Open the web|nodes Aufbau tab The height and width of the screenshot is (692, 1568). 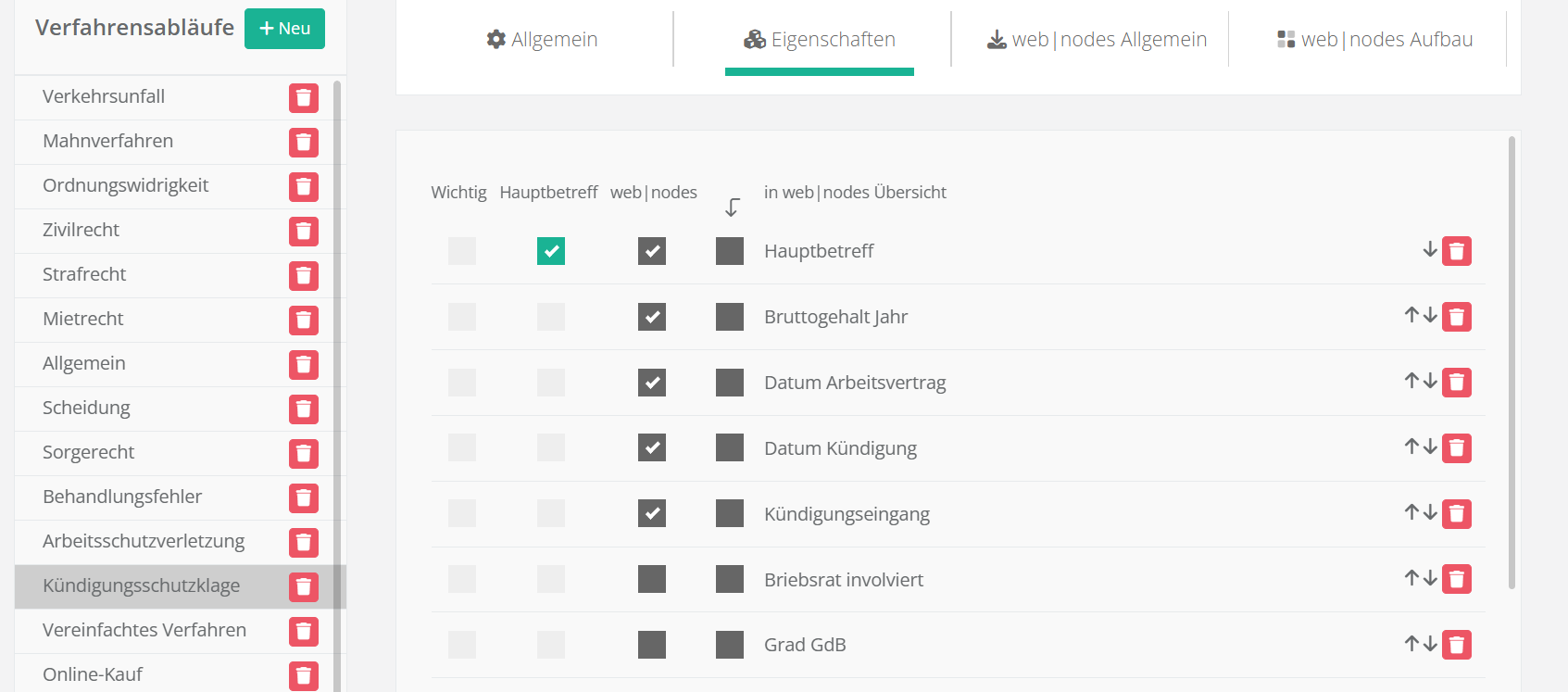pos(1374,40)
